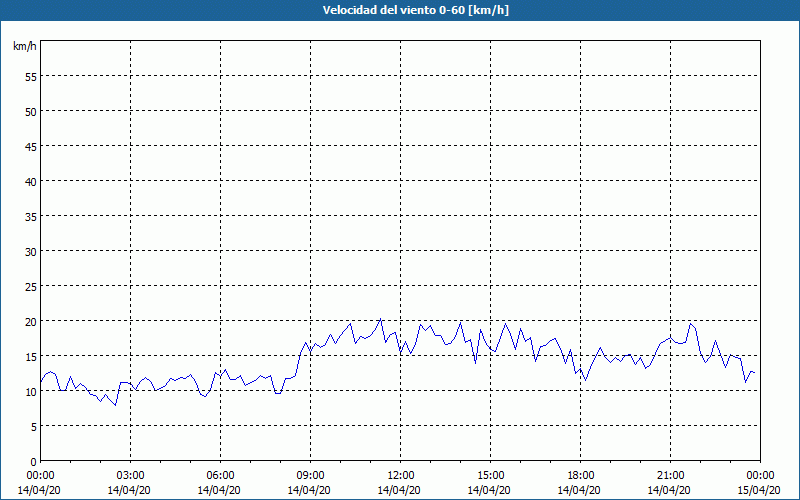The width and height of the screenshot is (800, 500).
Task: Click the '18:00' time axis label
Action: click(581, 476)
